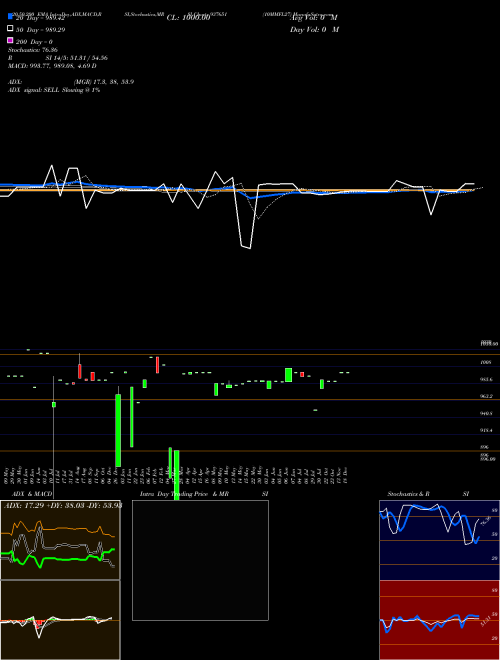Click the 1008 price axis label
The image size is (500, 660).
click(486, 362)
